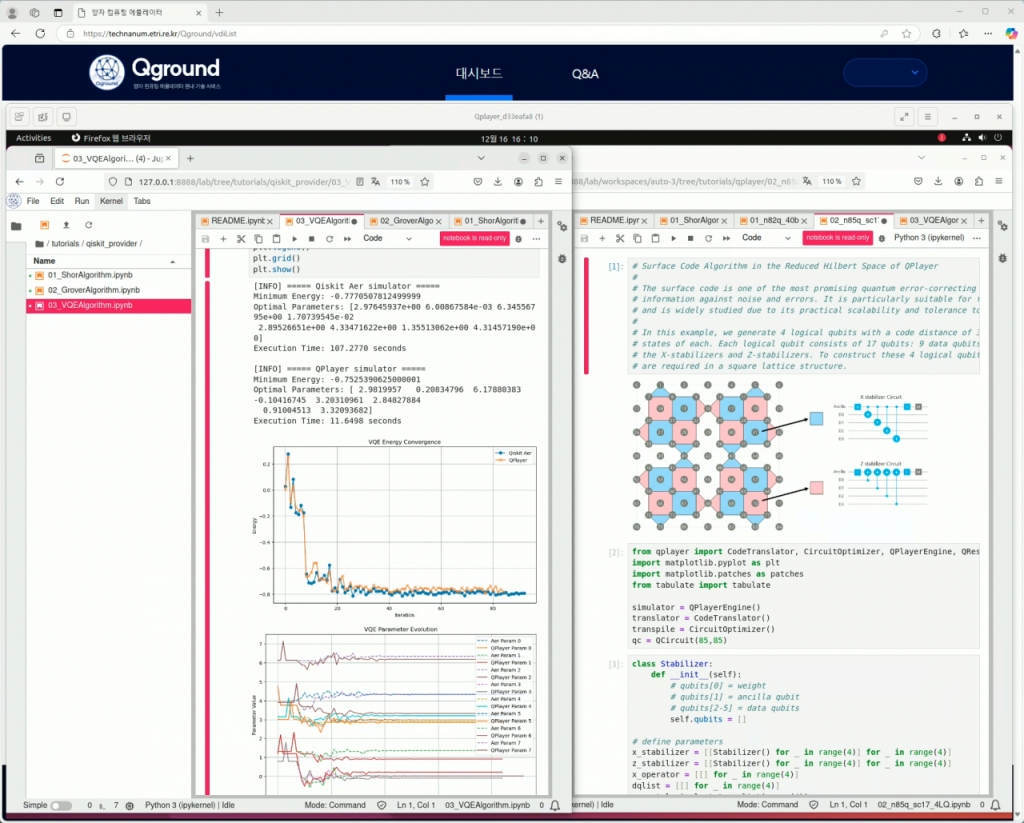Open debugger panel icon in left right-sidebar
1024x823 pixels.
tap(562, 259)
